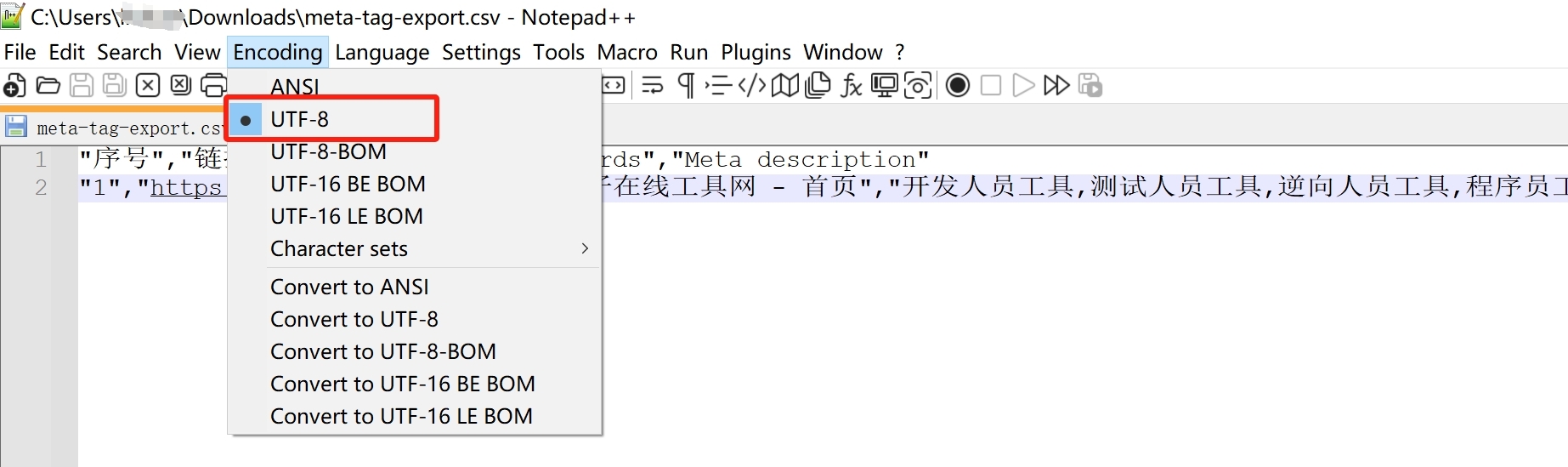Choose Convert to ANSI

point(349,287)
